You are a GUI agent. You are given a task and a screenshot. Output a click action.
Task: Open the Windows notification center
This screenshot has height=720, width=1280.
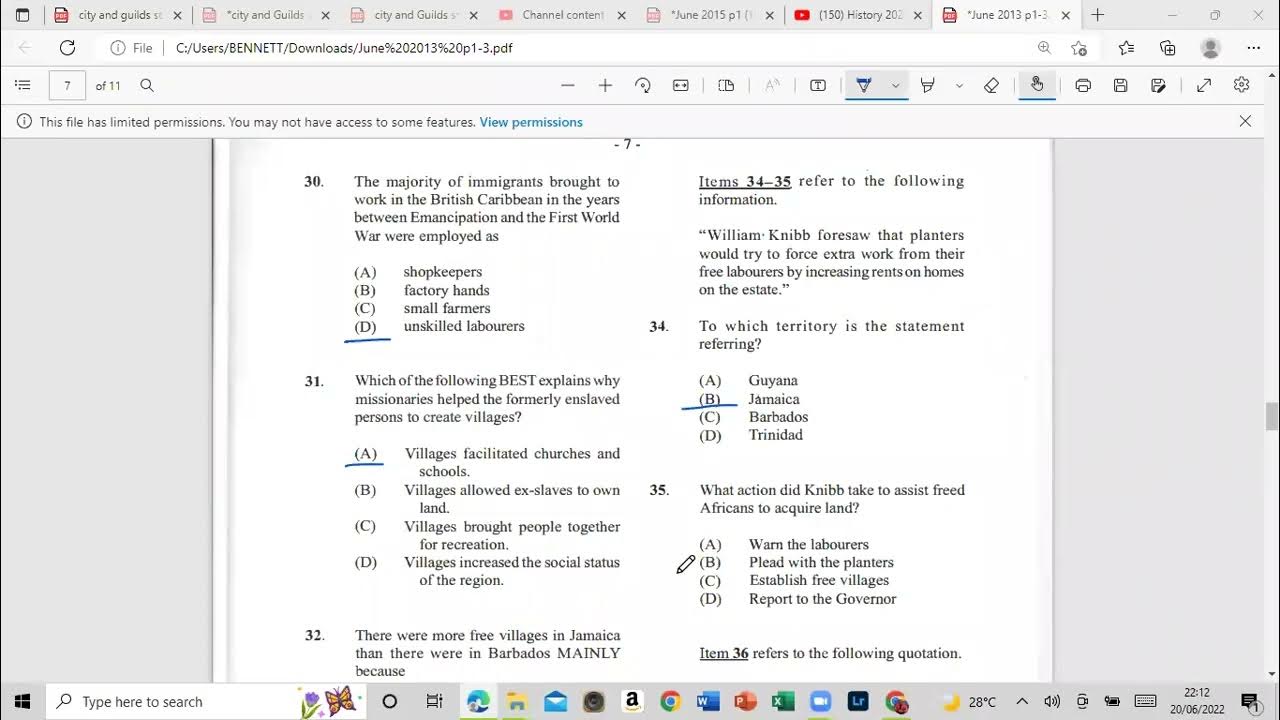tap(1249, 701)
